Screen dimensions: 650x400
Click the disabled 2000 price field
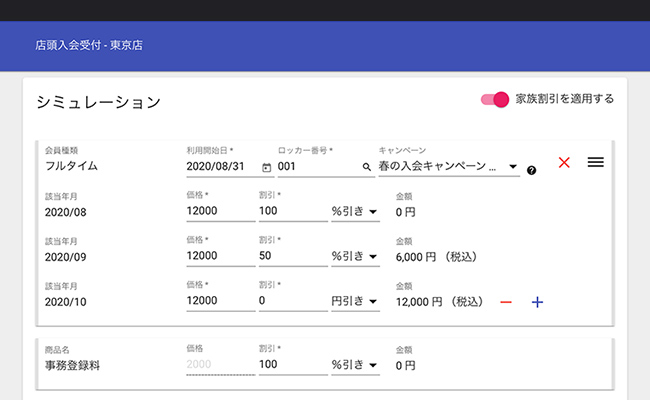(221, 365)
